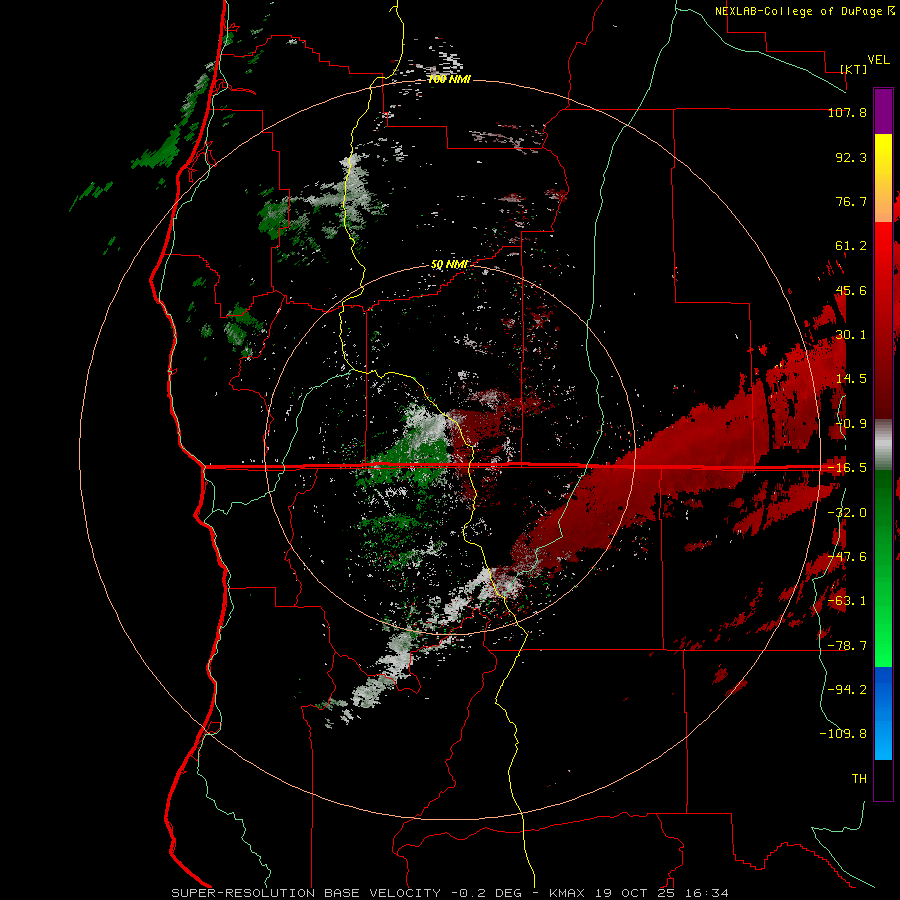
Task: Select the 61.2 velocity scale value
Action: tap(851, 246)
